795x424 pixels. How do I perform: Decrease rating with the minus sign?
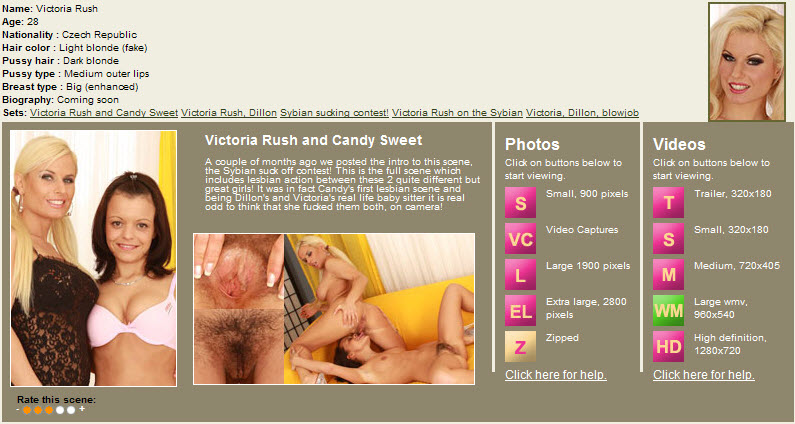18,409
